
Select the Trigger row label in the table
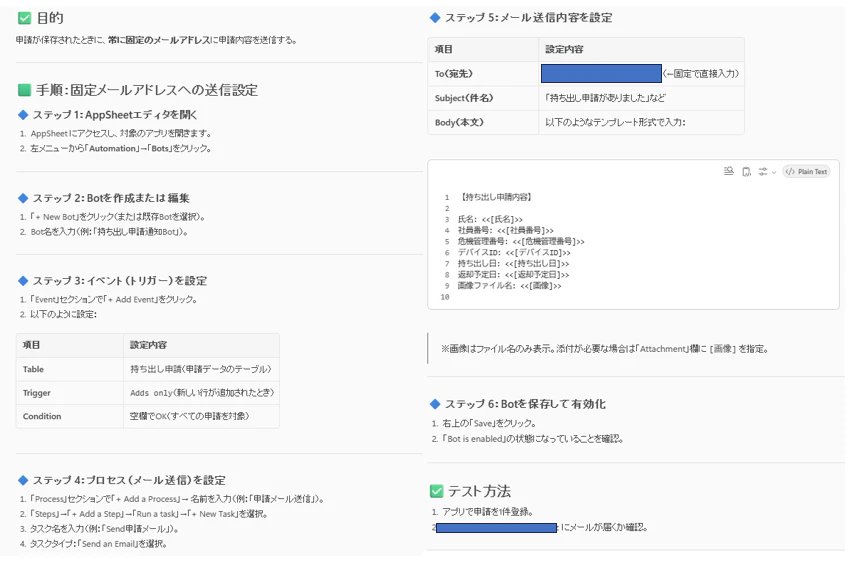pos(37,393)
